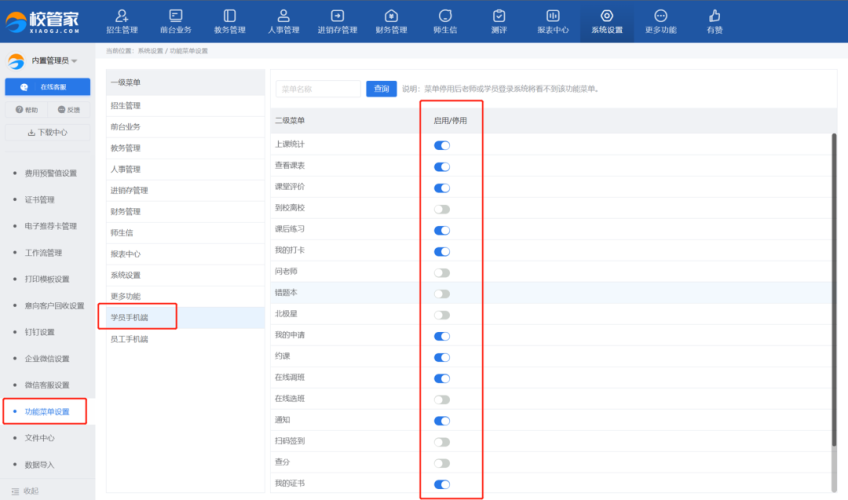
Task: Select 员工手机端 in the first-level menu list
Action: 129,340
